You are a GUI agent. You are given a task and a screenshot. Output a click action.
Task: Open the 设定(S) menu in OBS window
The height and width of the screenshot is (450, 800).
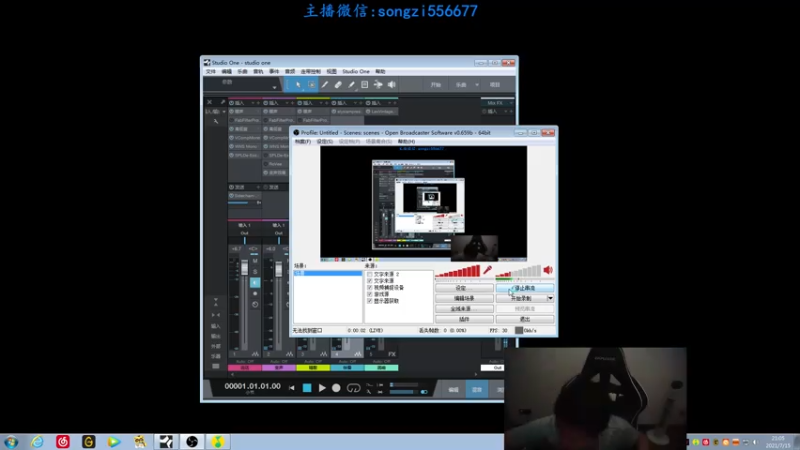coord(324,141)
